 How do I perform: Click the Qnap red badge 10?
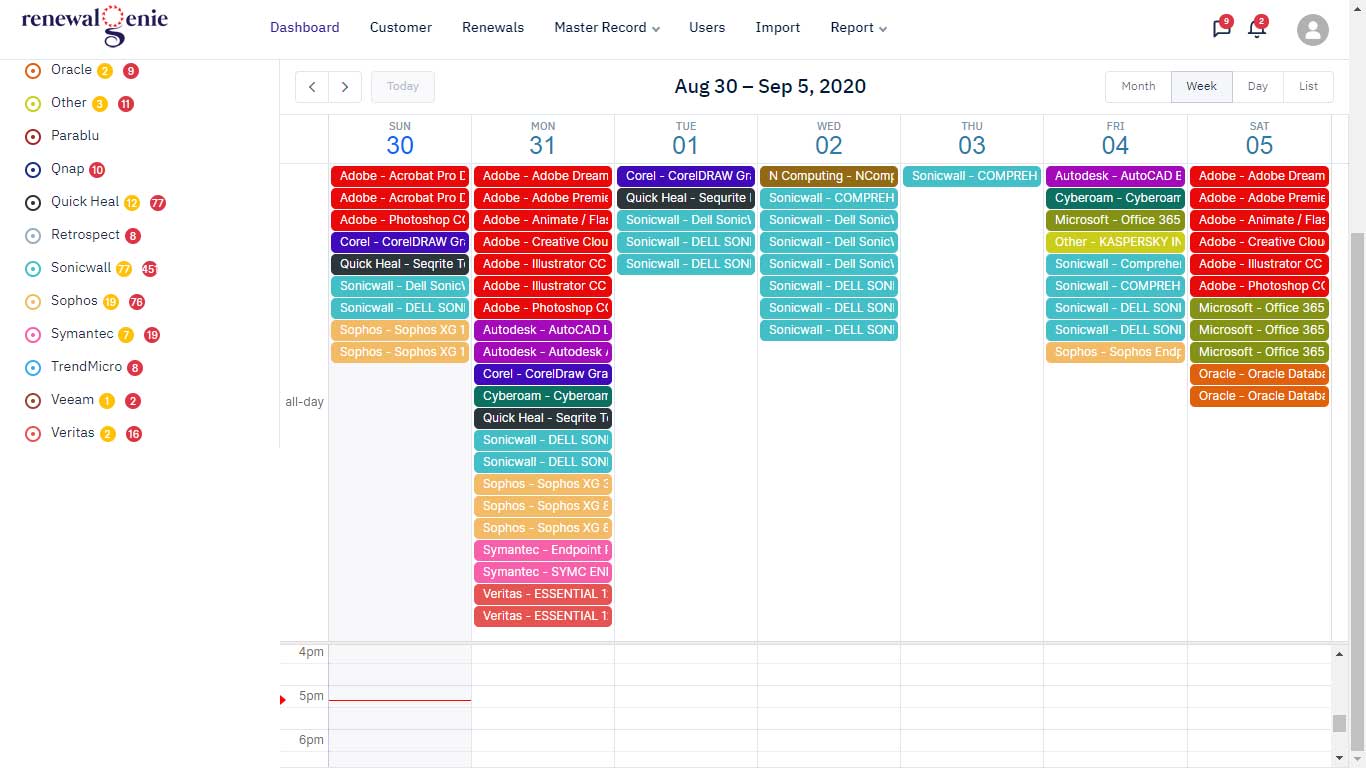click(x=97, y=170)
